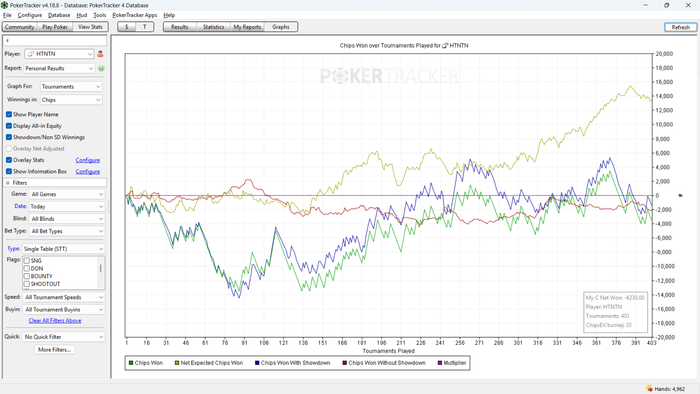Click Chips Won Without Showdown red swatch
This screenshot has height=394, width=700.
(345, 363)
